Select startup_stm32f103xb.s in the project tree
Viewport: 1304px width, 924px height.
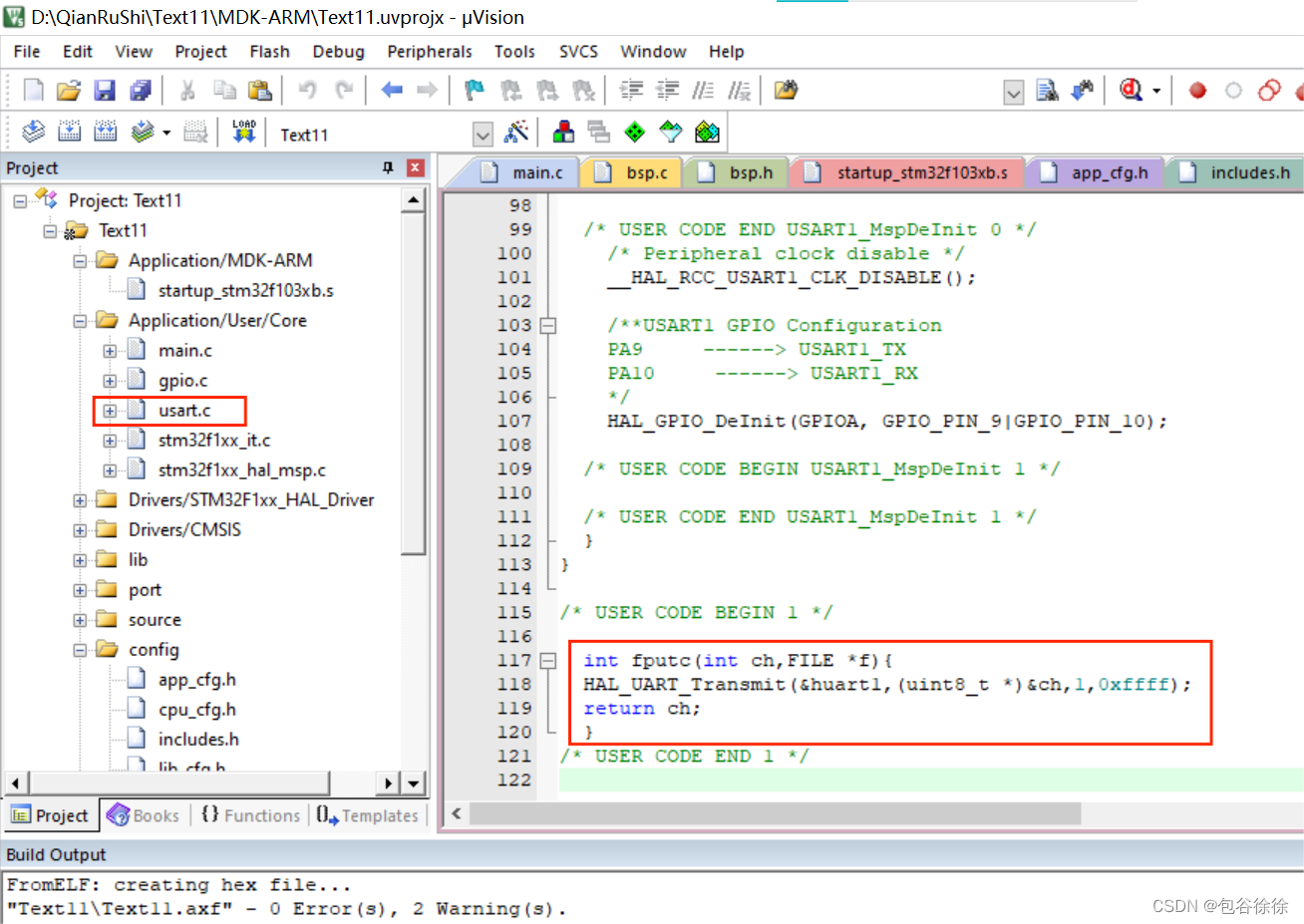point(245,290)
